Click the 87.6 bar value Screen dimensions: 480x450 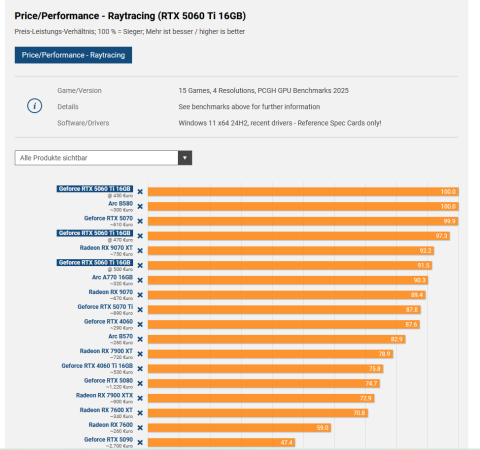411,324
